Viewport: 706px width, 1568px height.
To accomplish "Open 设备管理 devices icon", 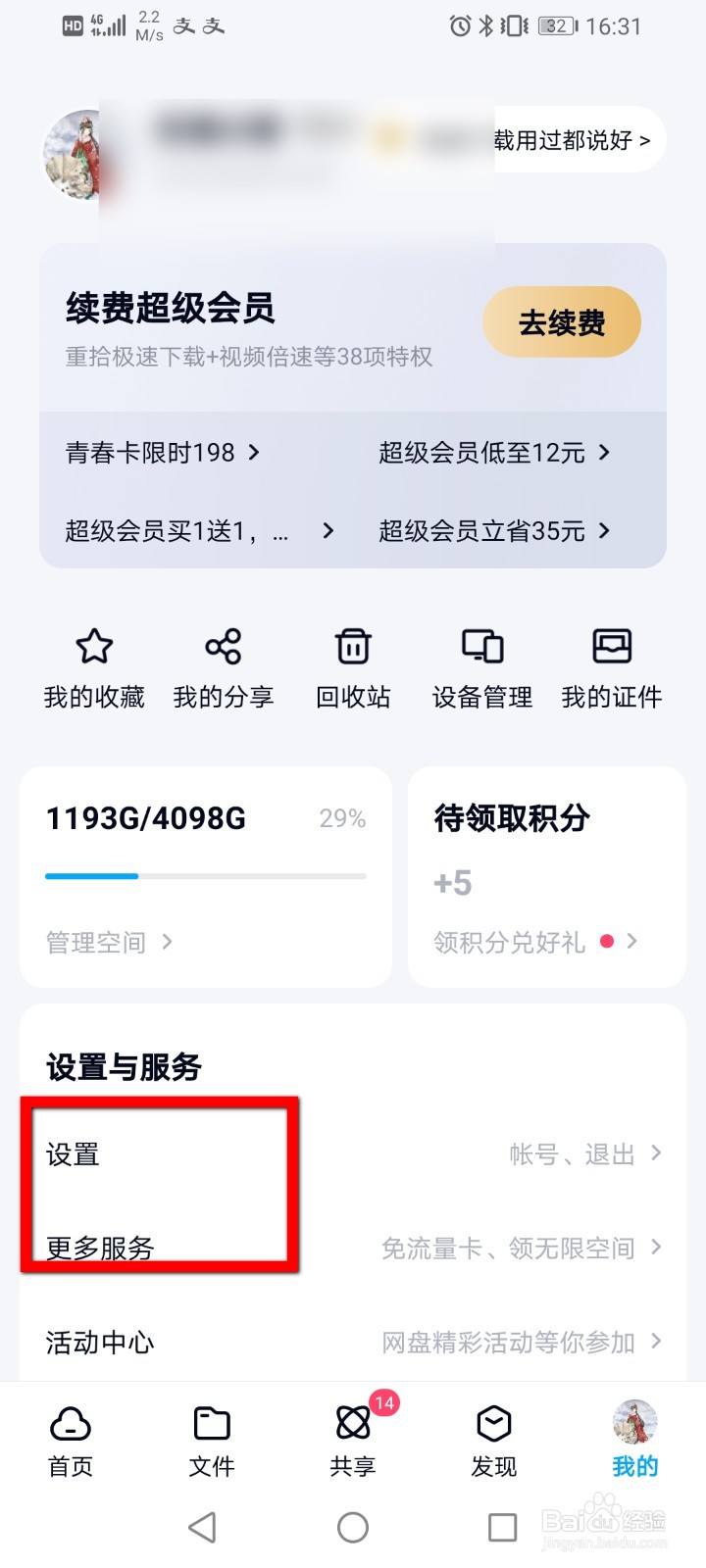I will pyautogui.click(x=482, y=647).
